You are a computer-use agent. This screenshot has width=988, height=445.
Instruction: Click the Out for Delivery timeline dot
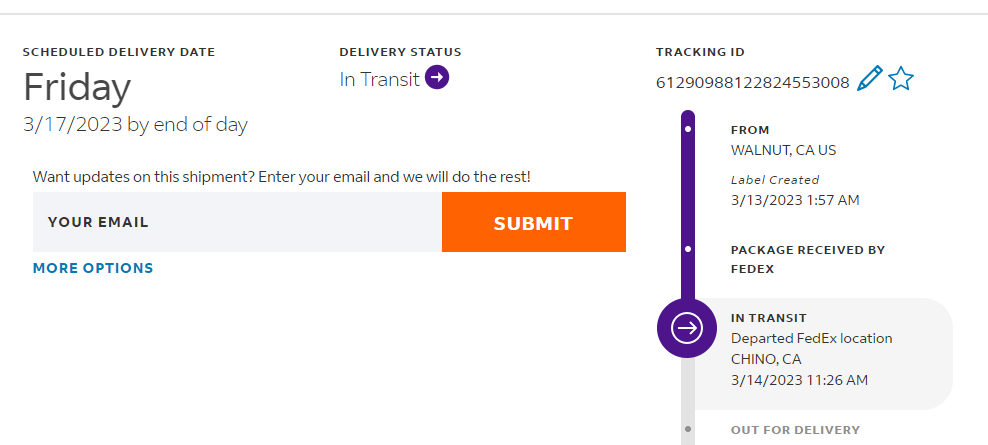coord(688,429)
